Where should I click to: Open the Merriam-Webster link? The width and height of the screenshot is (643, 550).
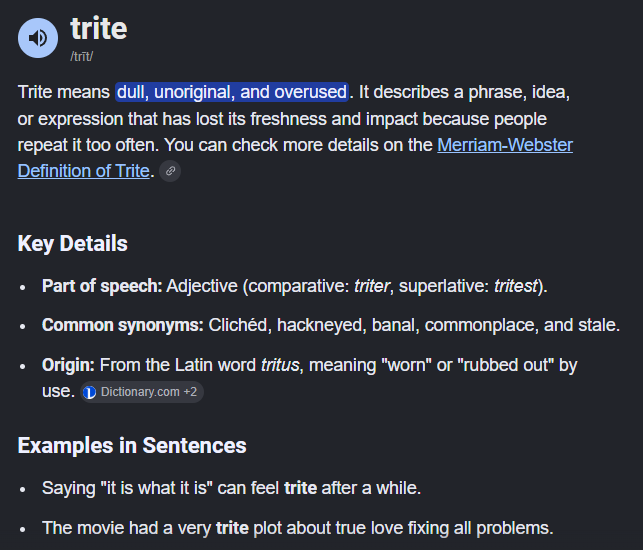(x=505, y=145)
